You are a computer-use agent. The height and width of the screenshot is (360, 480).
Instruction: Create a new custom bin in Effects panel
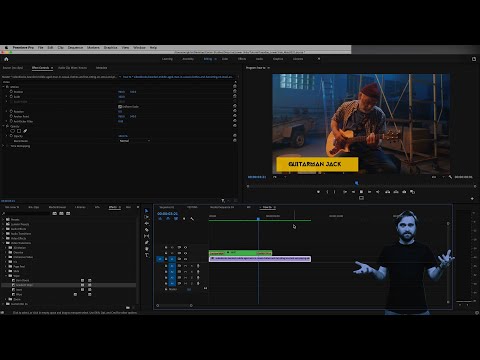128,307
